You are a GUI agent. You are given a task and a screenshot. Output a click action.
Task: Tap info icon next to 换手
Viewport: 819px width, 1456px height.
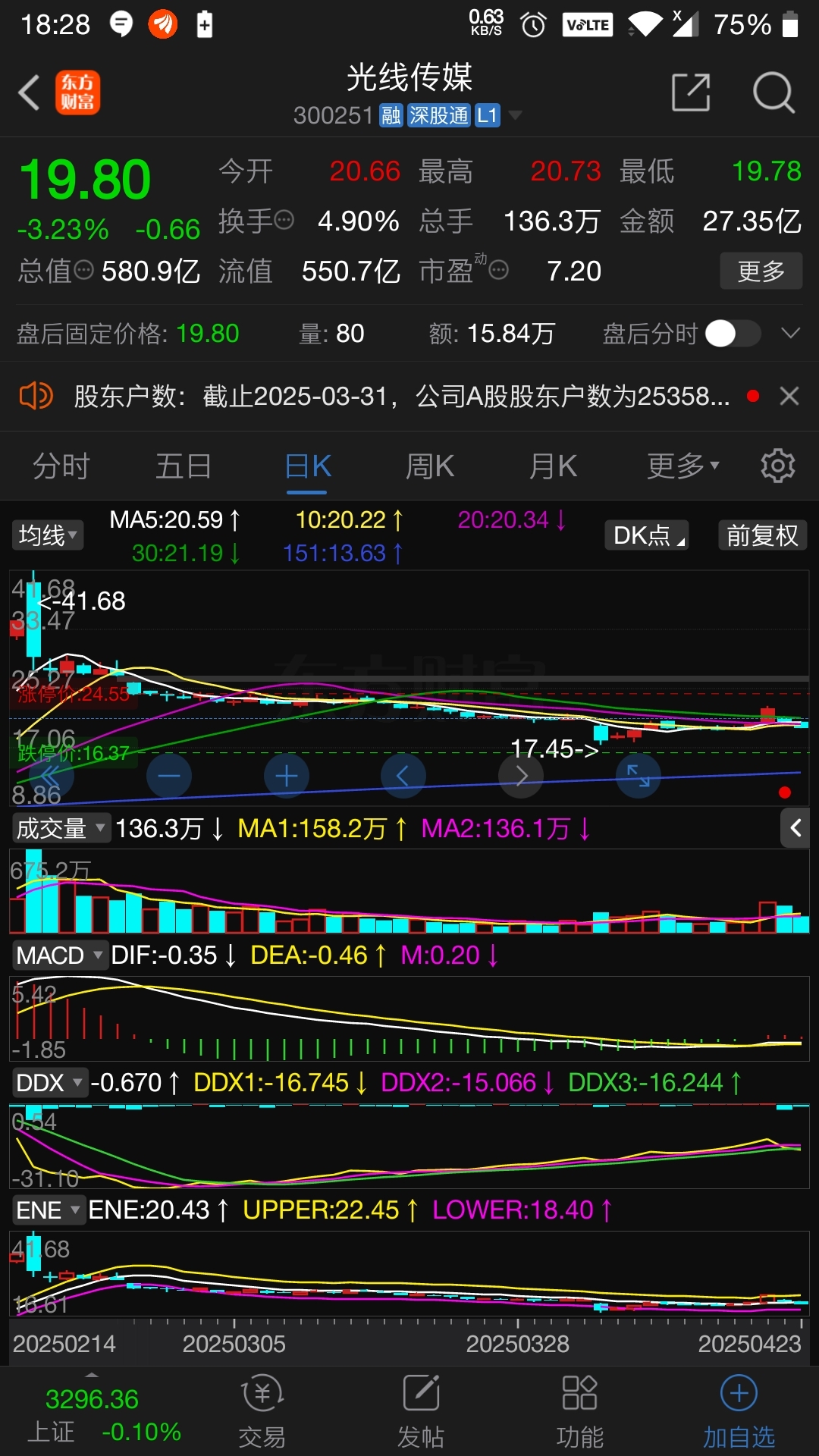click(x=284, y=221)
